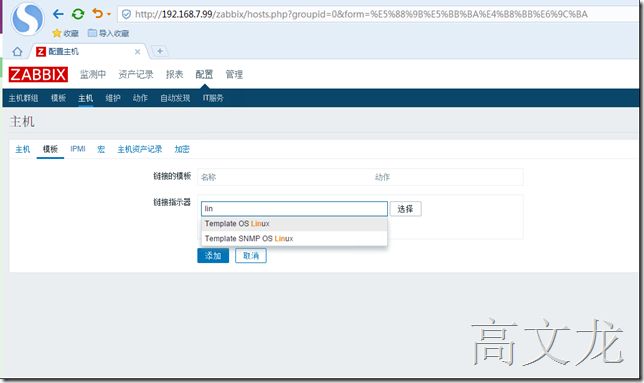This screenshot has height=383, width=644.
Task: Go to IT服务 submenu
Action: pos(213,99)
